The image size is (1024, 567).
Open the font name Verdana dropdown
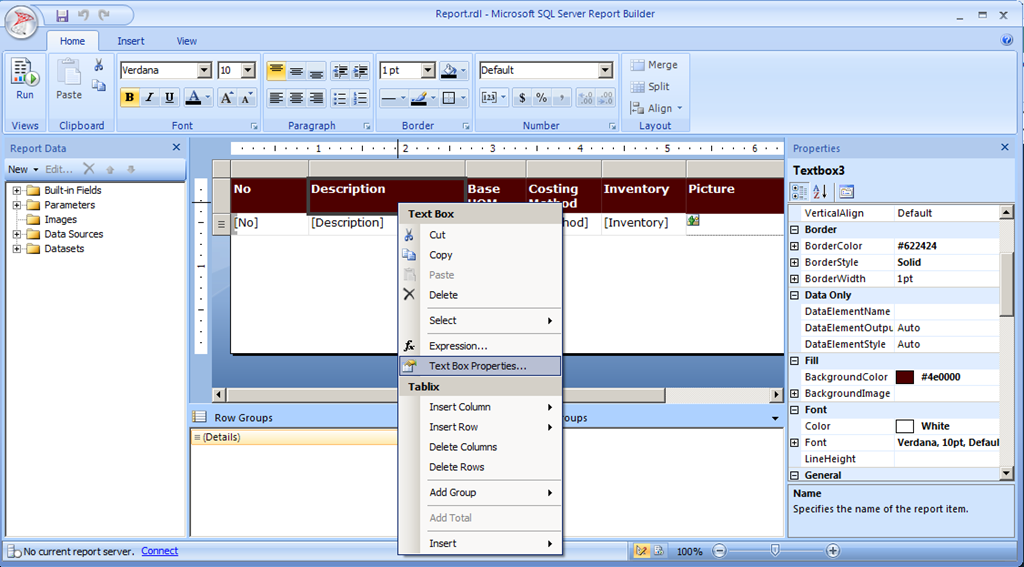204,71
